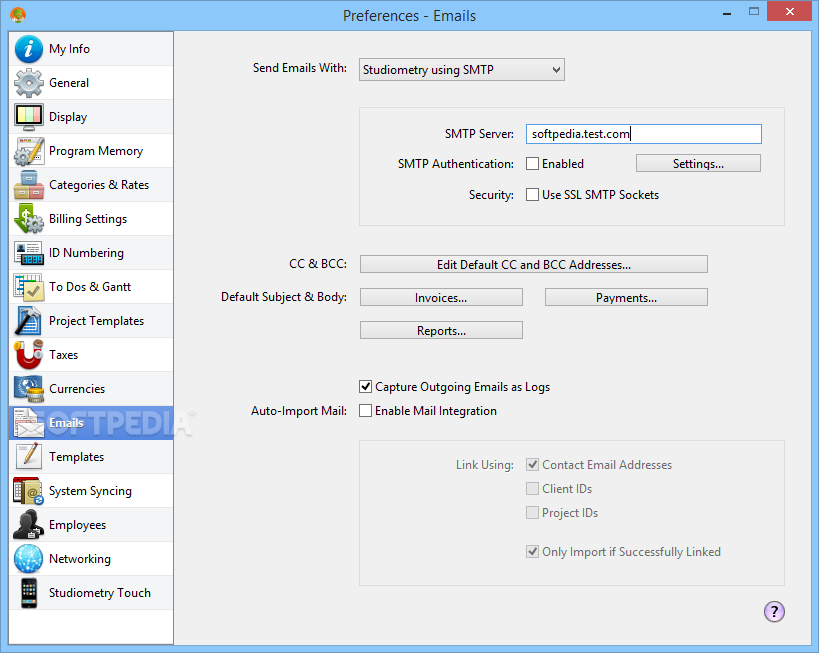The width and height of the screenshot is (819, 653).
Task: Click Studiometry Touch label text
Action: tap(100, 593)
